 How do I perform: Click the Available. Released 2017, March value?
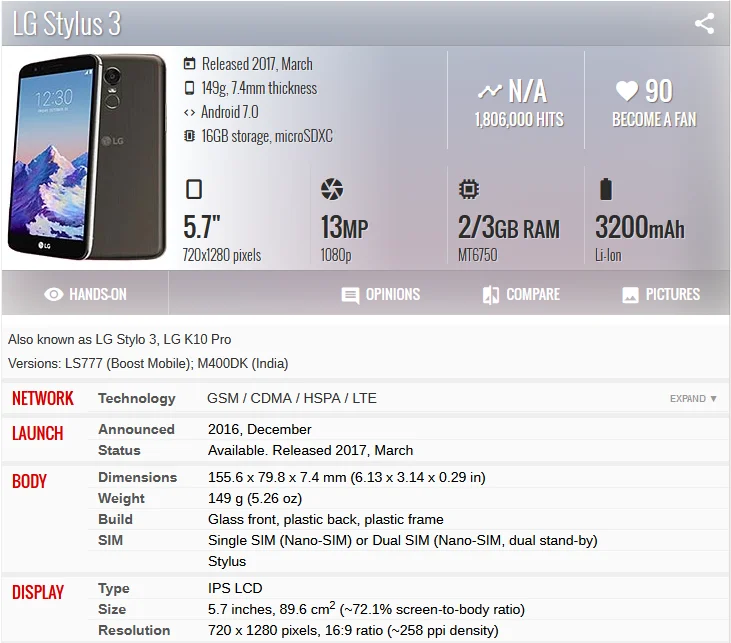click(310, 450)
